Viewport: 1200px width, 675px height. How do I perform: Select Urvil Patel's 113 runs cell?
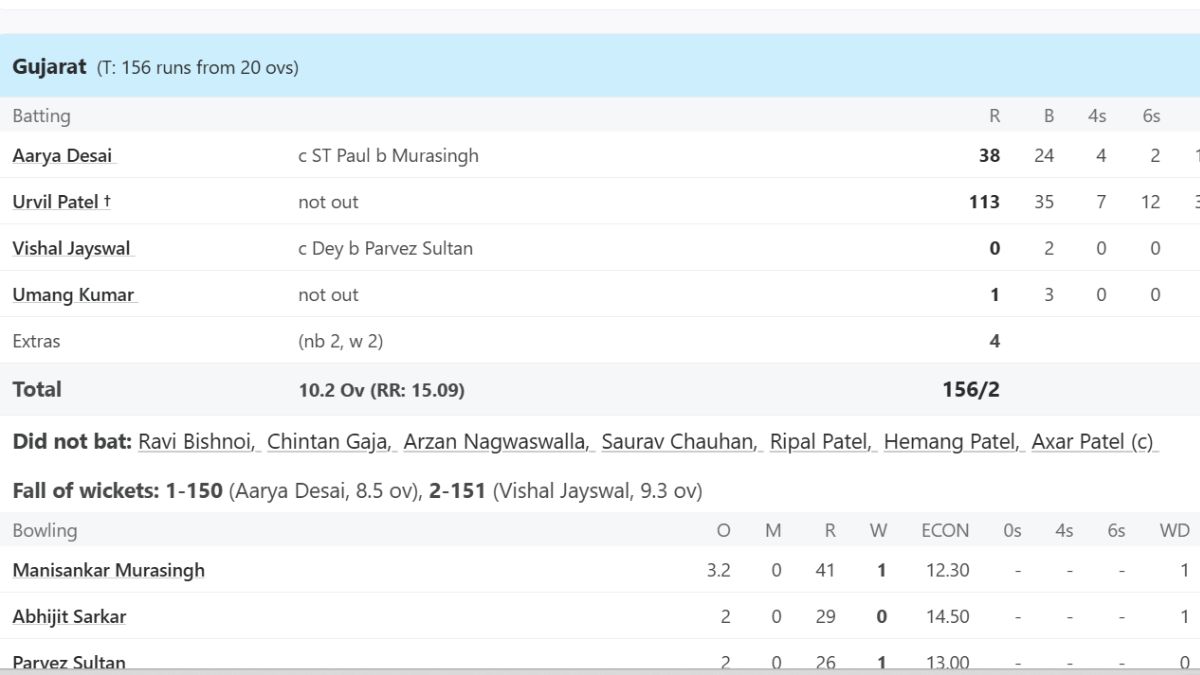pyautogui.click(x=984, y=202)
